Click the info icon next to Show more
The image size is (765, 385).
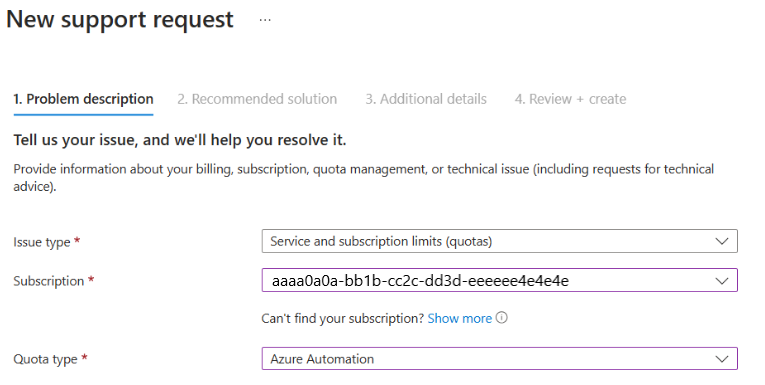[502, 318]
